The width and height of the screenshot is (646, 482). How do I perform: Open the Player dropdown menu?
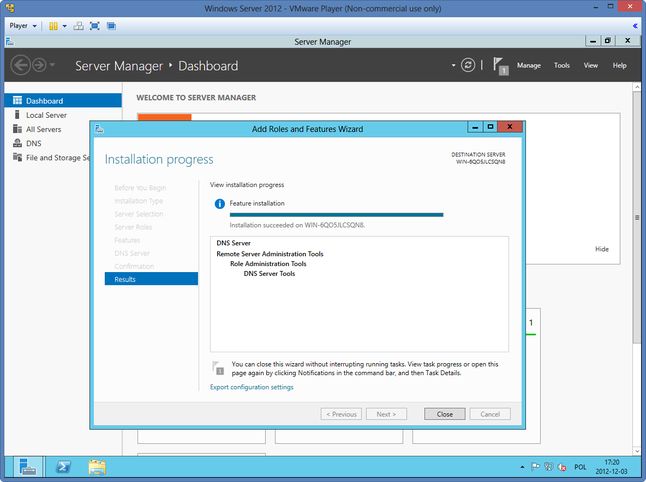23,26
